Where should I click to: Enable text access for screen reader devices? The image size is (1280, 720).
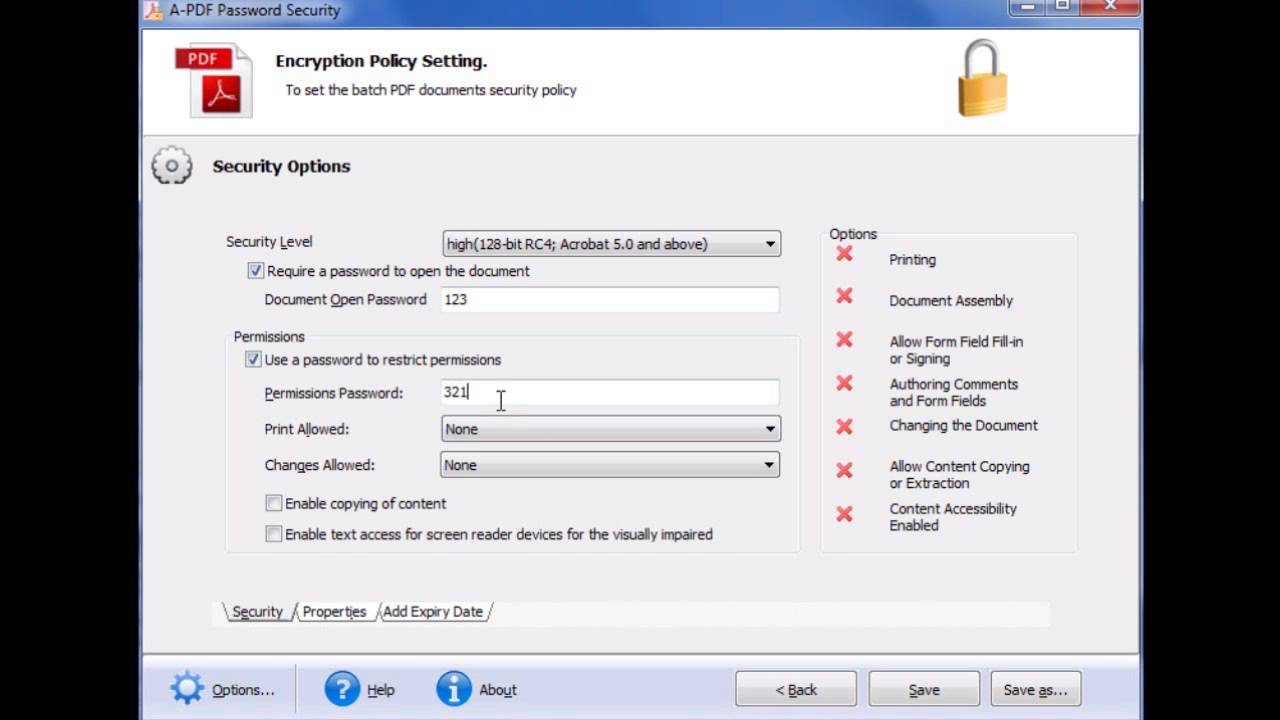click(x=274, y=534)
